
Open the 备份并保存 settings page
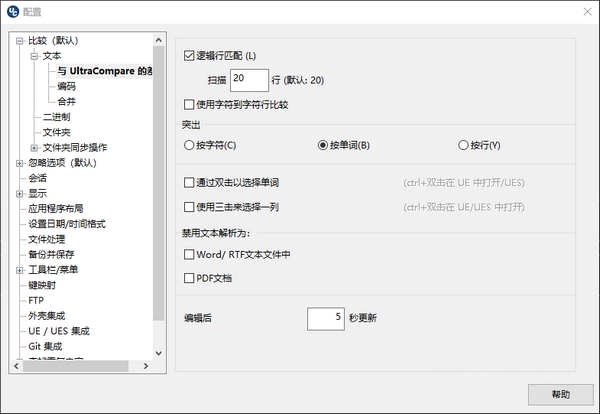click(51, 254)
